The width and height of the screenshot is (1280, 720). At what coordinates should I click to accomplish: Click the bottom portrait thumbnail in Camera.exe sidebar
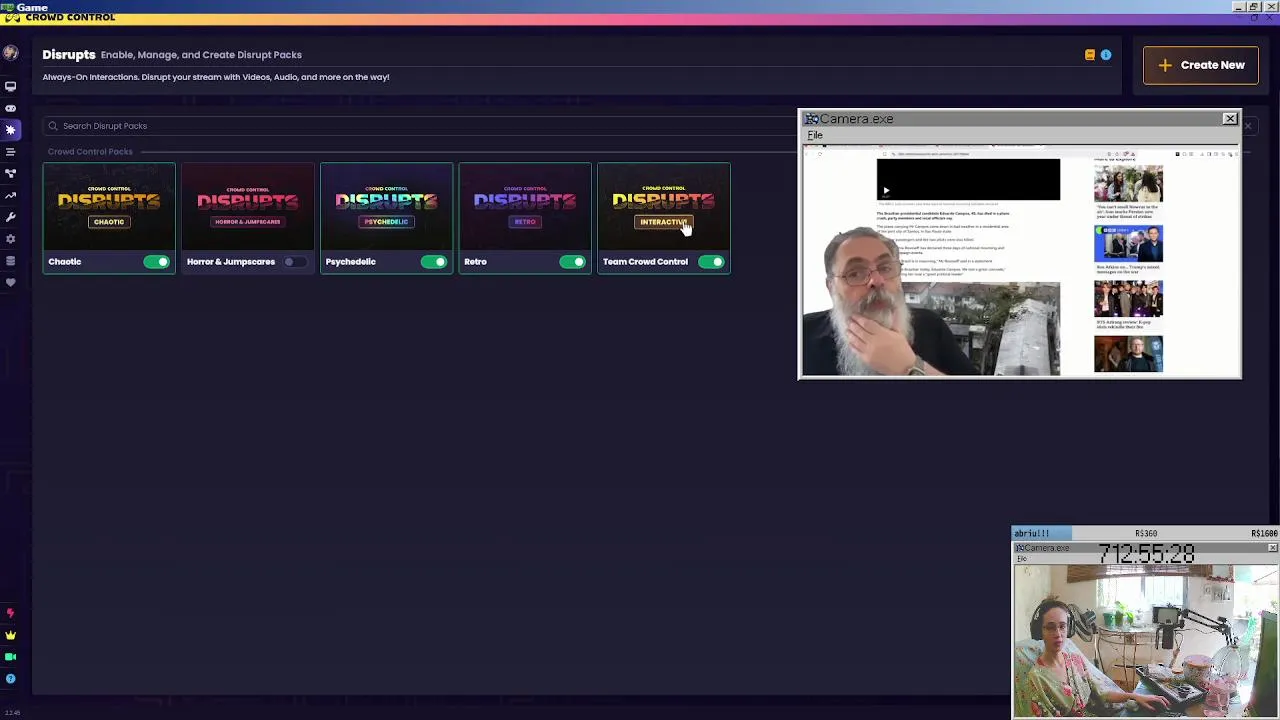point(1128,355)
